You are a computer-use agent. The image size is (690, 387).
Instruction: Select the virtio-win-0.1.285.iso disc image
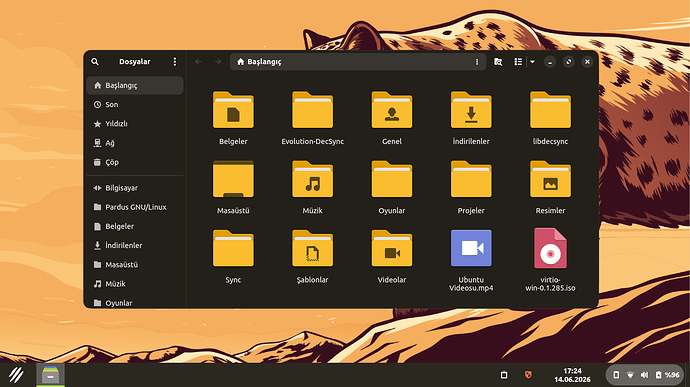pyautogui.click(x=550, y=248)
